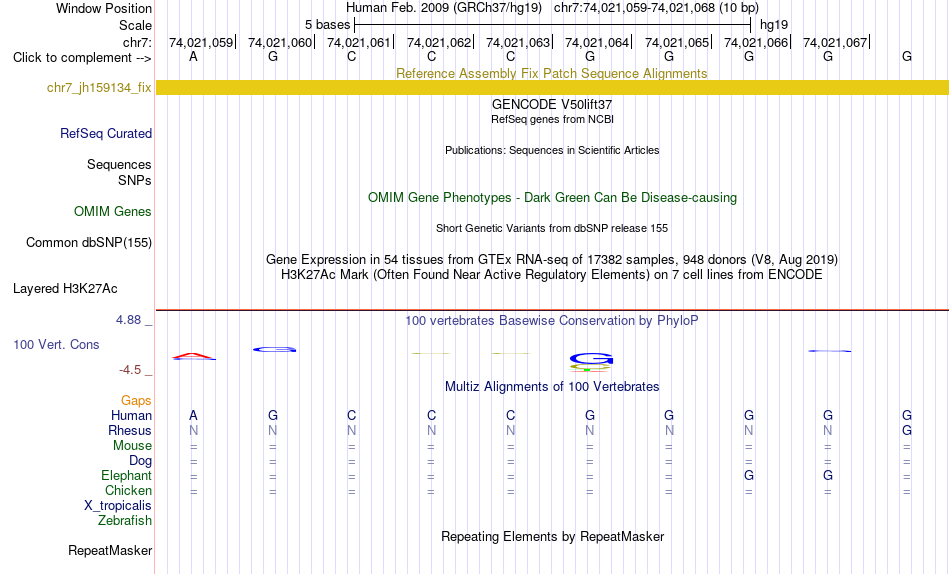Open the RepeatMasker track label
Image resolution: width=950 pixels, height=574 pixels.
tap(110, 550)
